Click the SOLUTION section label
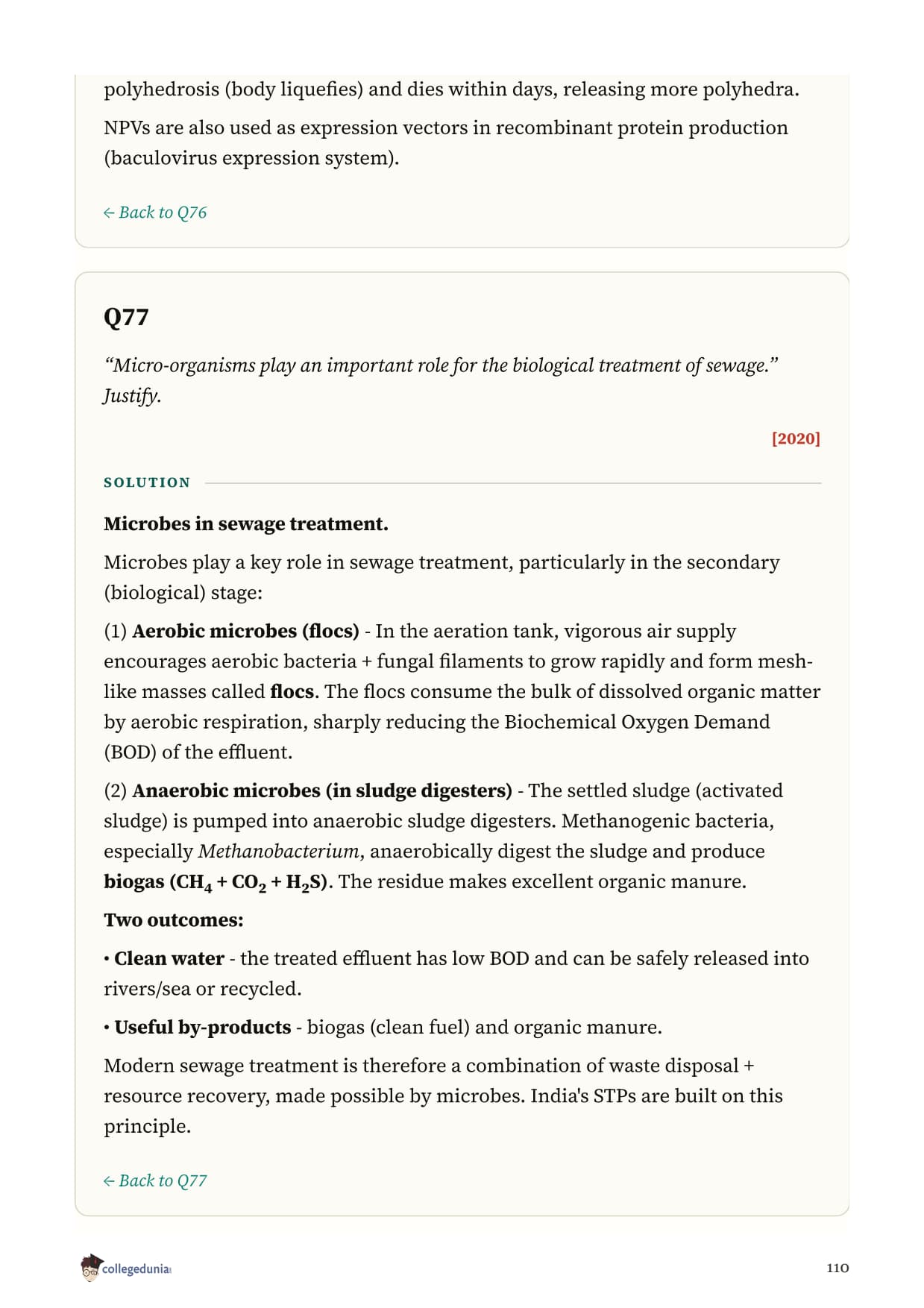Image resolution: width=924 pixels, height=1308 pixels. [x=147, y=482]
